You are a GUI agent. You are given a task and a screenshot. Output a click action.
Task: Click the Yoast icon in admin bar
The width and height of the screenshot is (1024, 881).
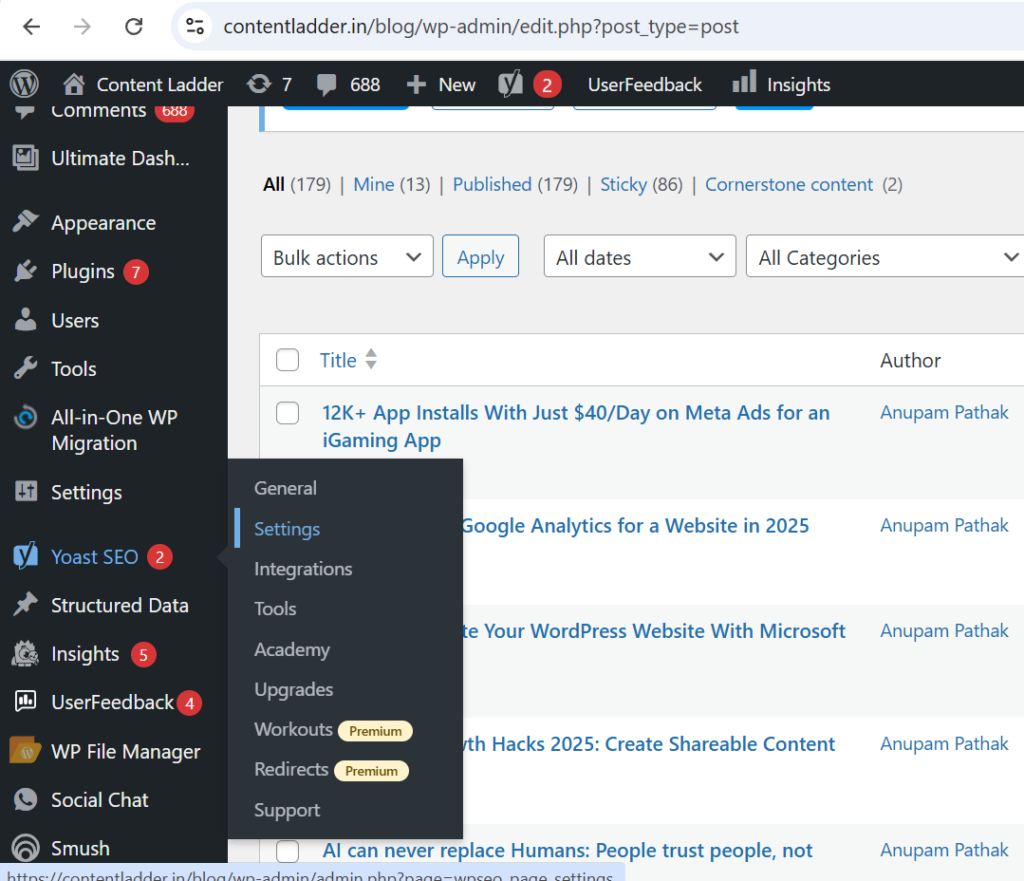[511, 85]
